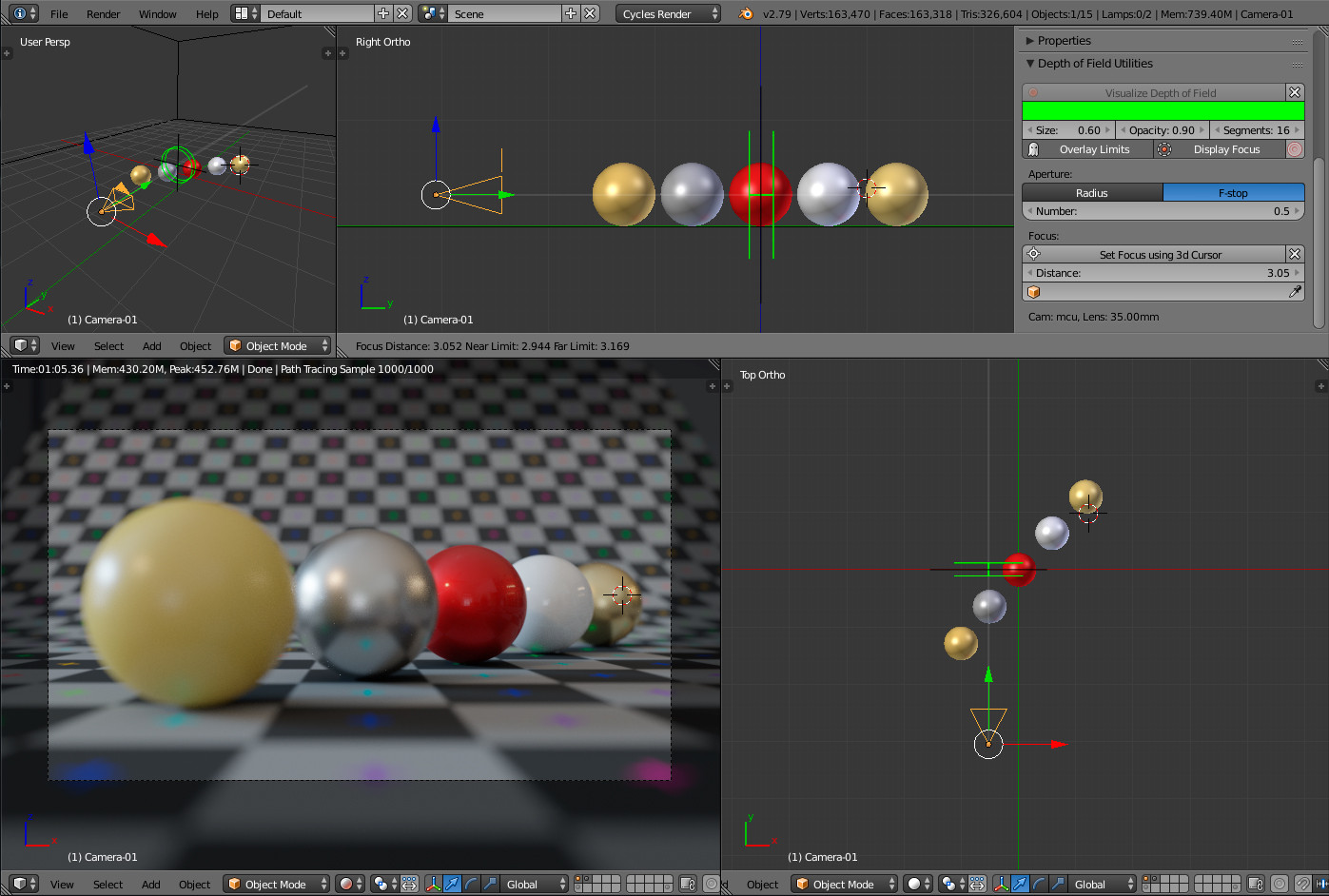This screenshot has width=1329, height=896.
Task: Click the scale manipulator icon in bottom-left viewport header
Action: pos(490,884)
